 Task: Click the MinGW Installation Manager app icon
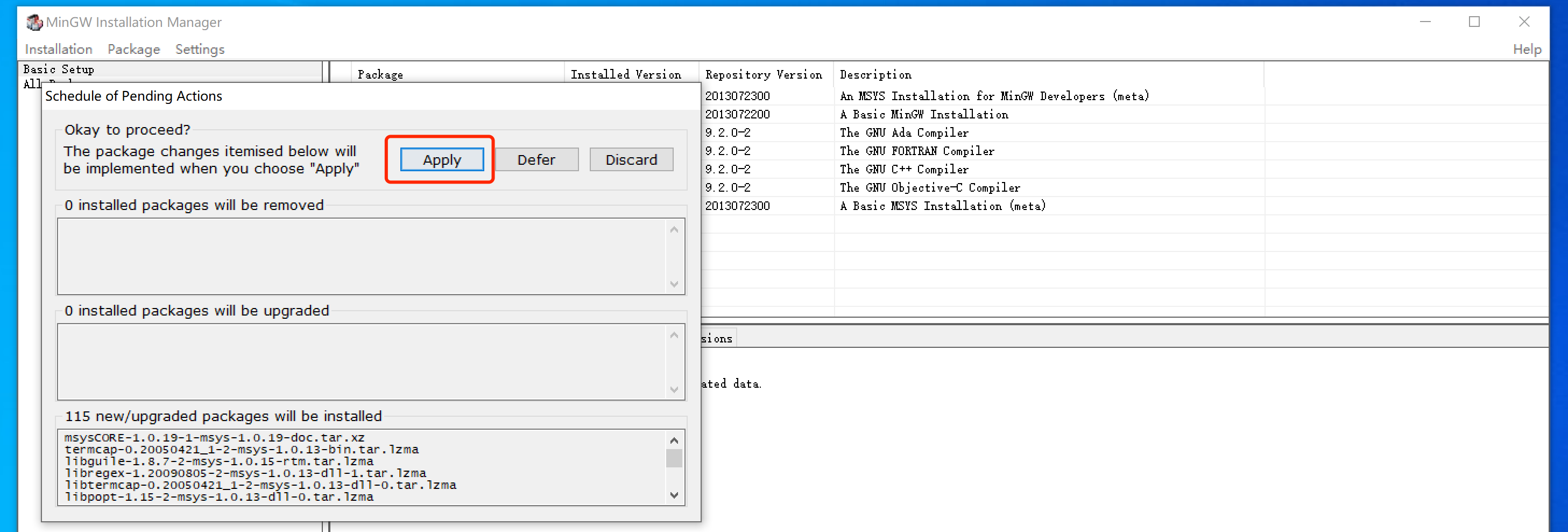point(34,22)
